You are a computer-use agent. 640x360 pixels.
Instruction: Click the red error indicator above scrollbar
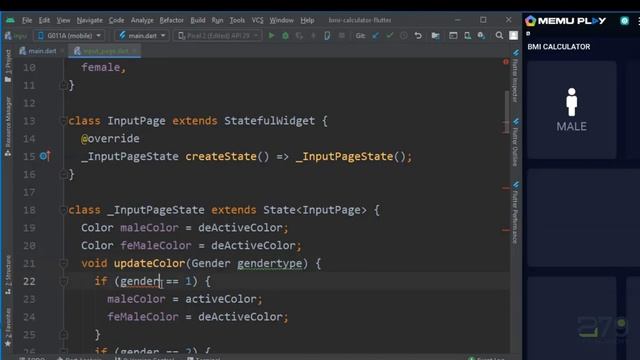(x=506, y=62)
